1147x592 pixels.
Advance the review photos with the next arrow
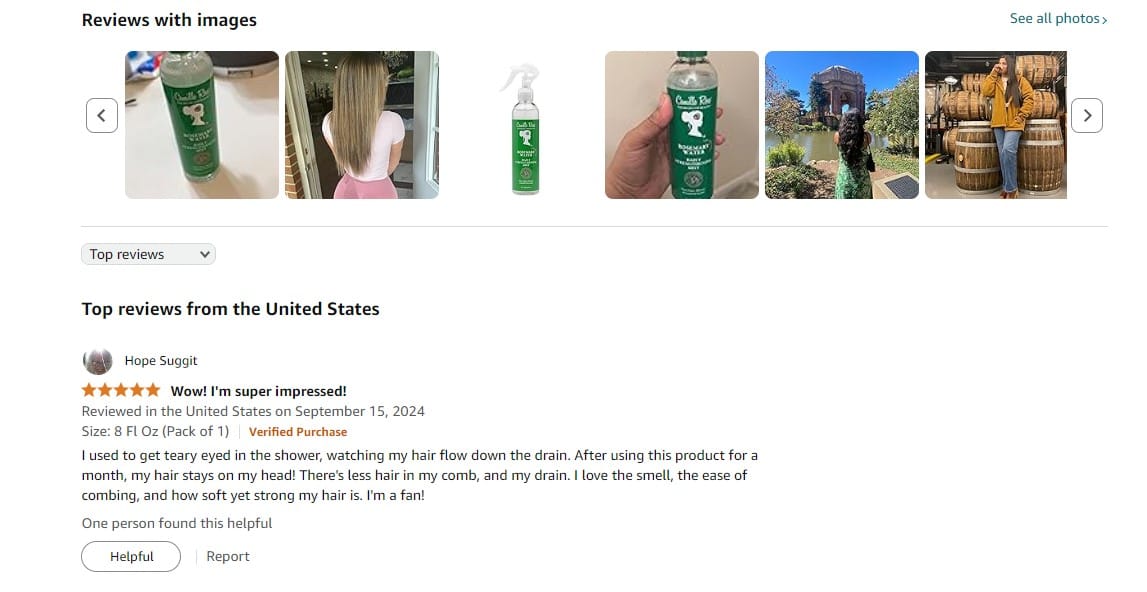click(1086, 116)
